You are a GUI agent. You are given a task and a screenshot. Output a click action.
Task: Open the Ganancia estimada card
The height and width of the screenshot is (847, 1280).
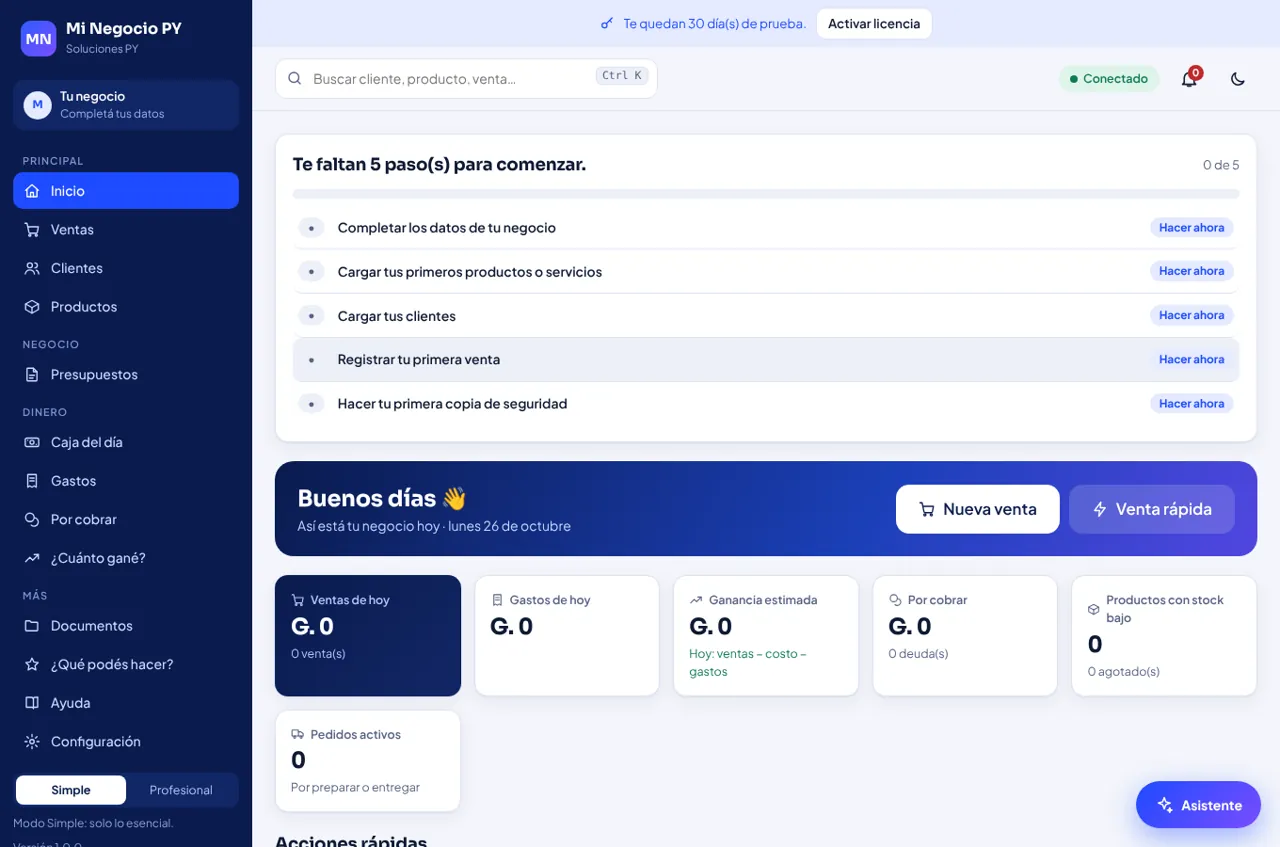[x=766, y=635]
